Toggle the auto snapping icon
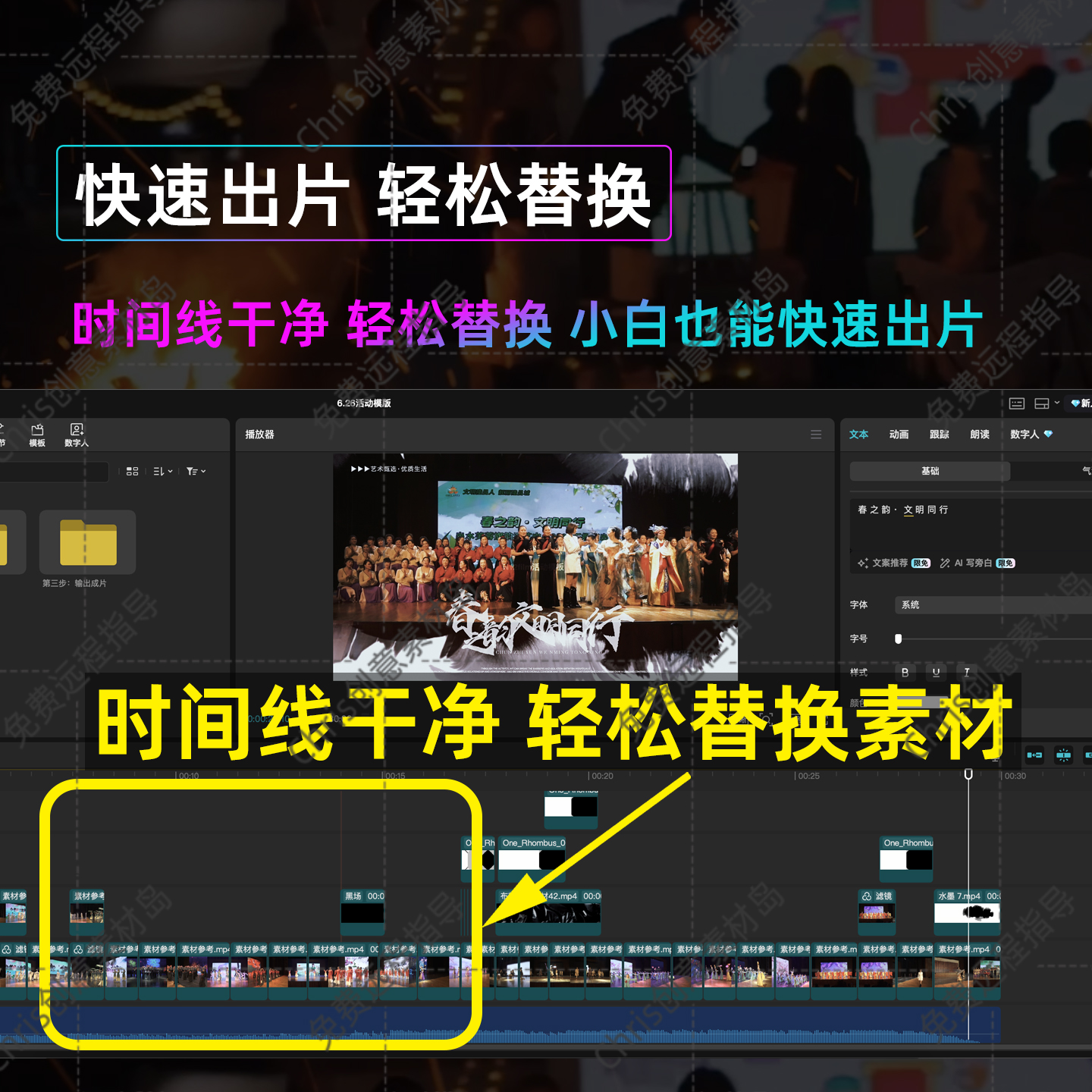 click(1064, 755)
